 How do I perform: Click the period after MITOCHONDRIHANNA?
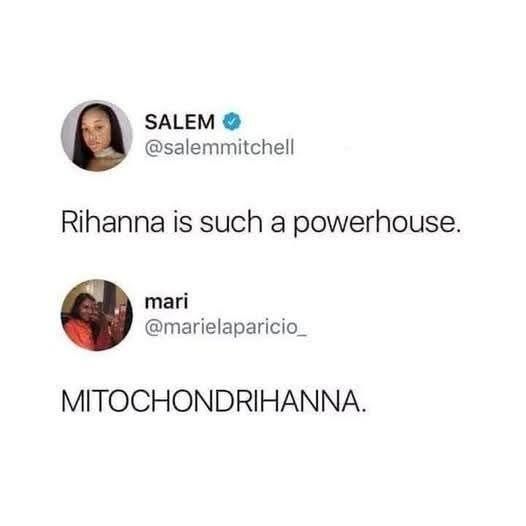(362, 411)
